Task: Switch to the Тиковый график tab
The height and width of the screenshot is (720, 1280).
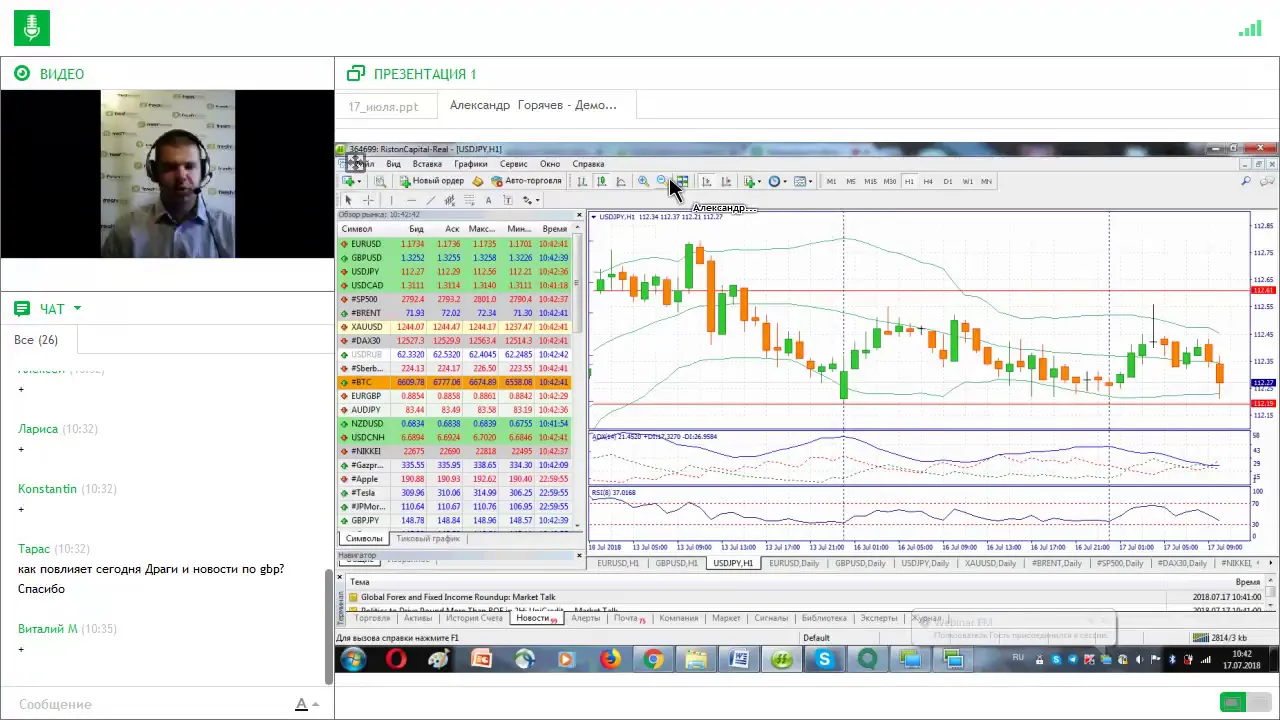Action: click(428, 539)
